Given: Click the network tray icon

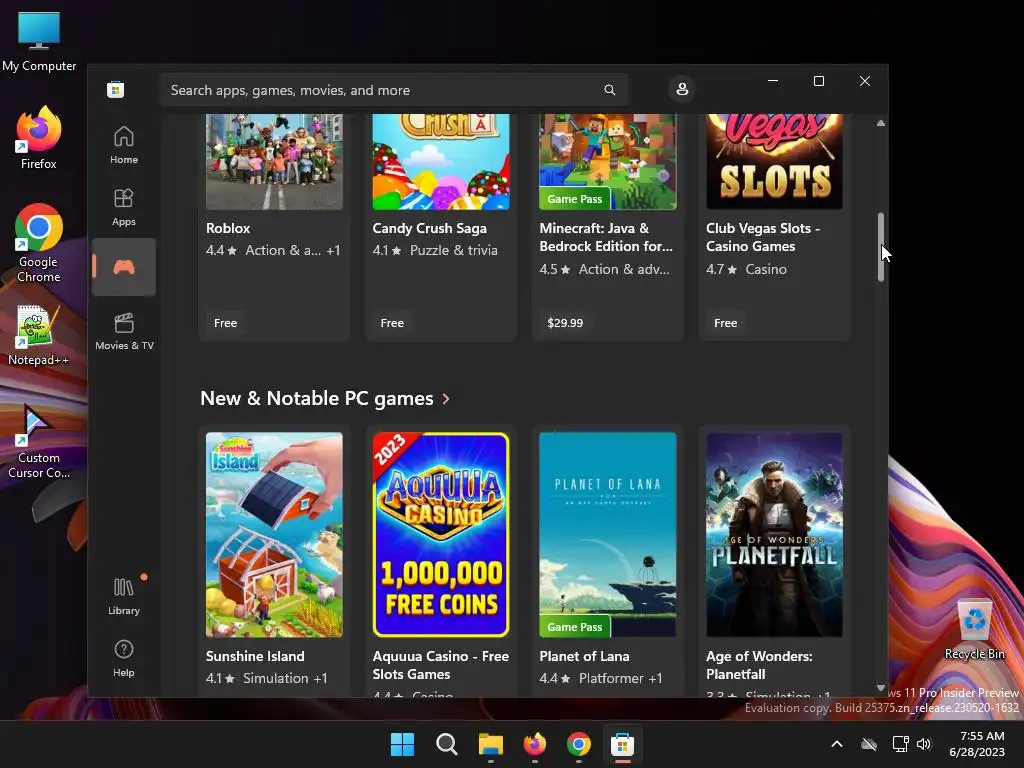Looking at the screenshot, I should [901, 744].
